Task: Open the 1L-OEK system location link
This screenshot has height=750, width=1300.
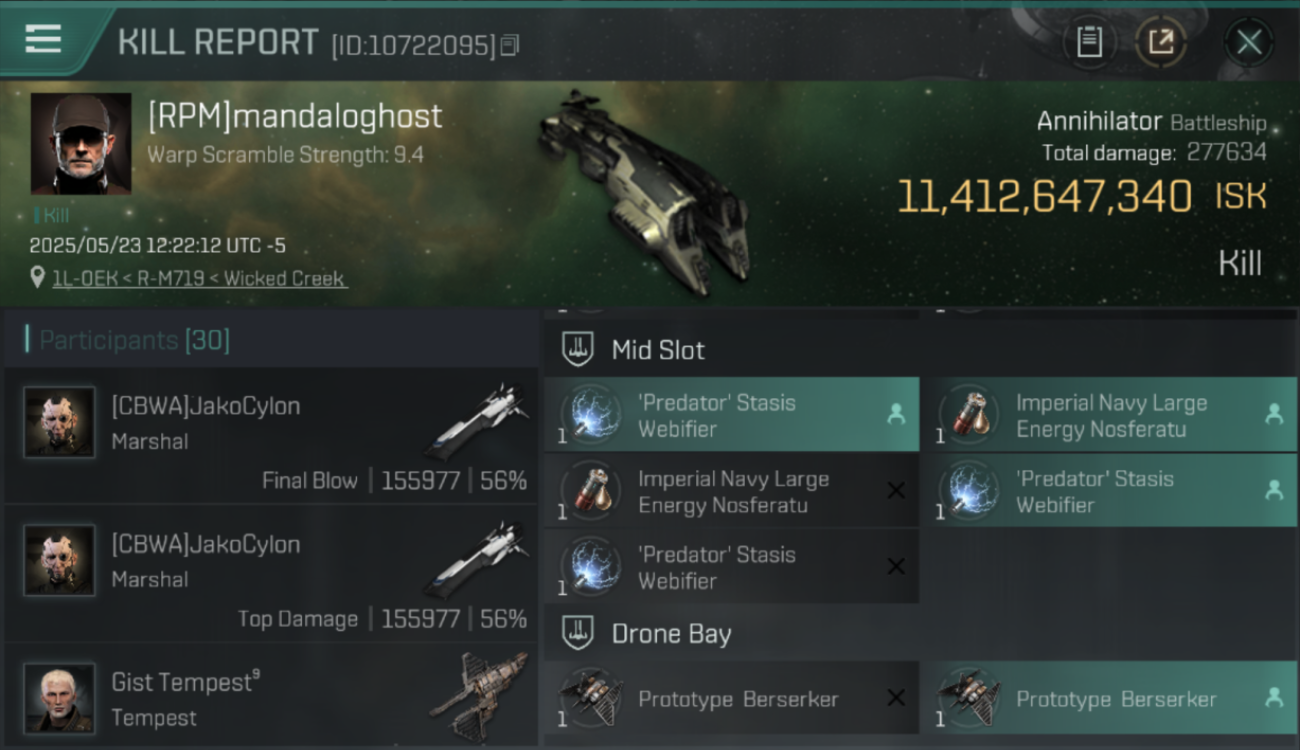Action: 199,279
